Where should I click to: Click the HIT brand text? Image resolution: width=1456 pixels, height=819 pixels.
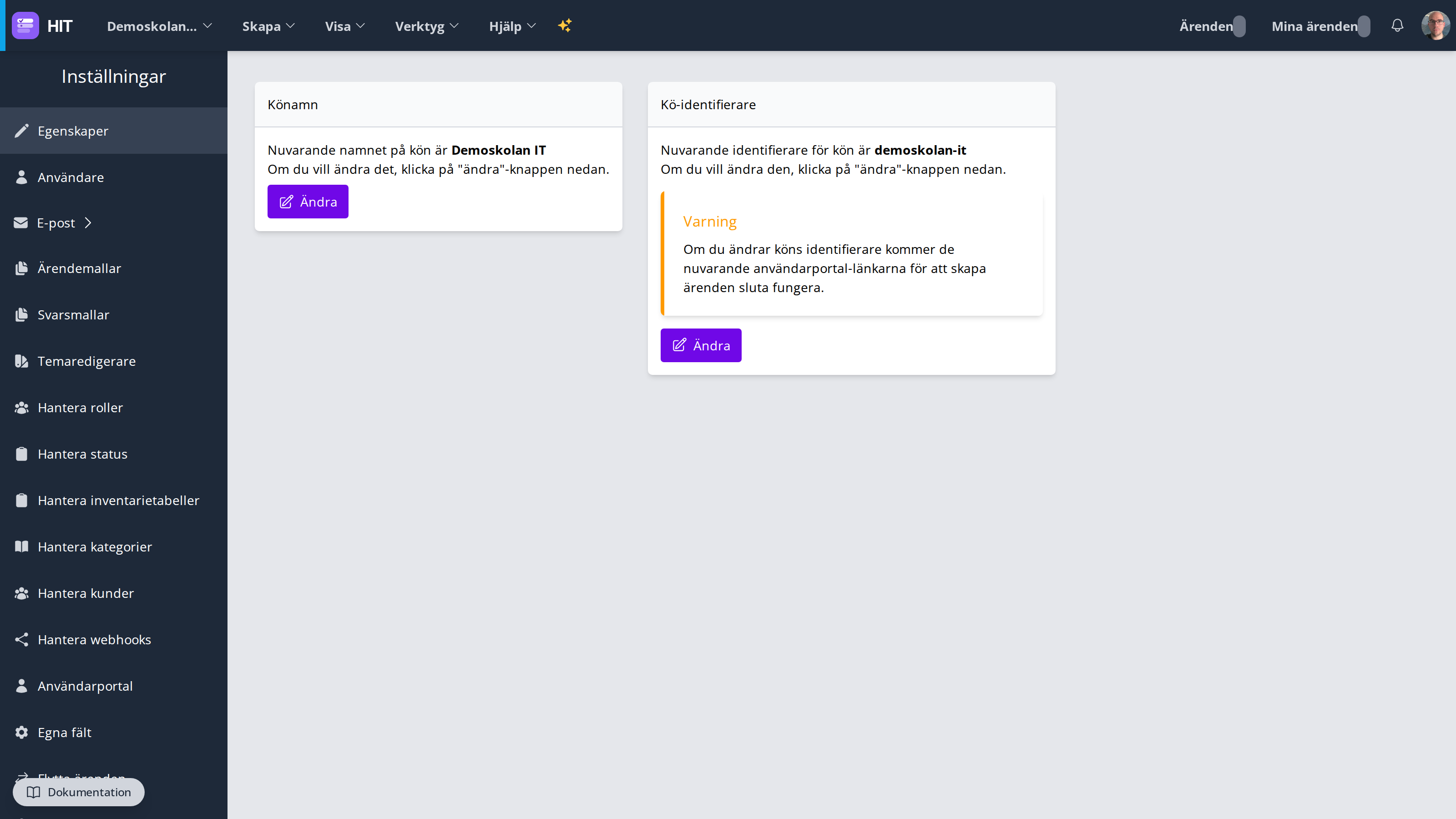(60, 26)
